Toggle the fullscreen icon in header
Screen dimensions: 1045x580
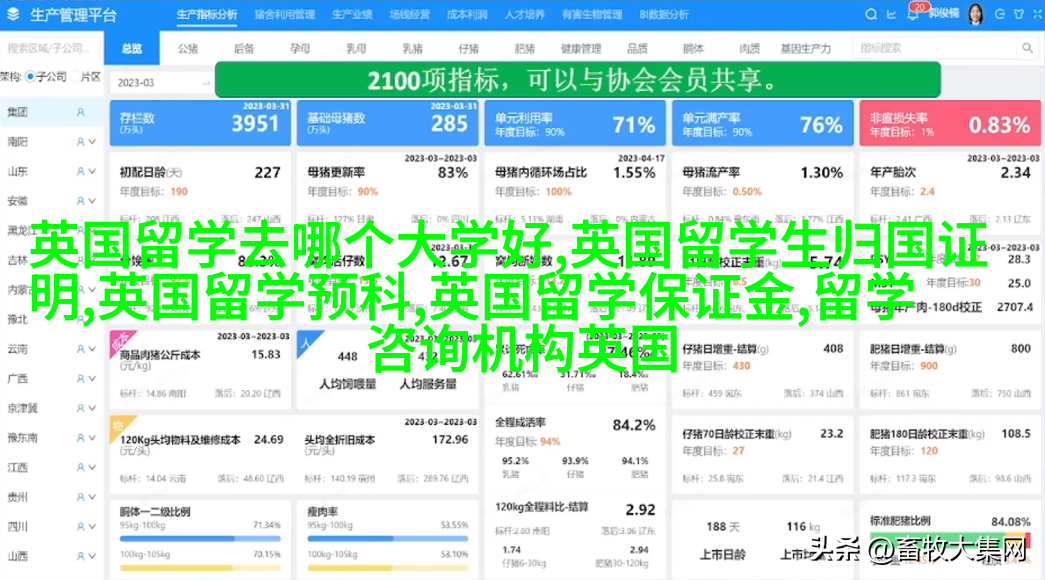pyautogui.click(x=1038, y=14)
